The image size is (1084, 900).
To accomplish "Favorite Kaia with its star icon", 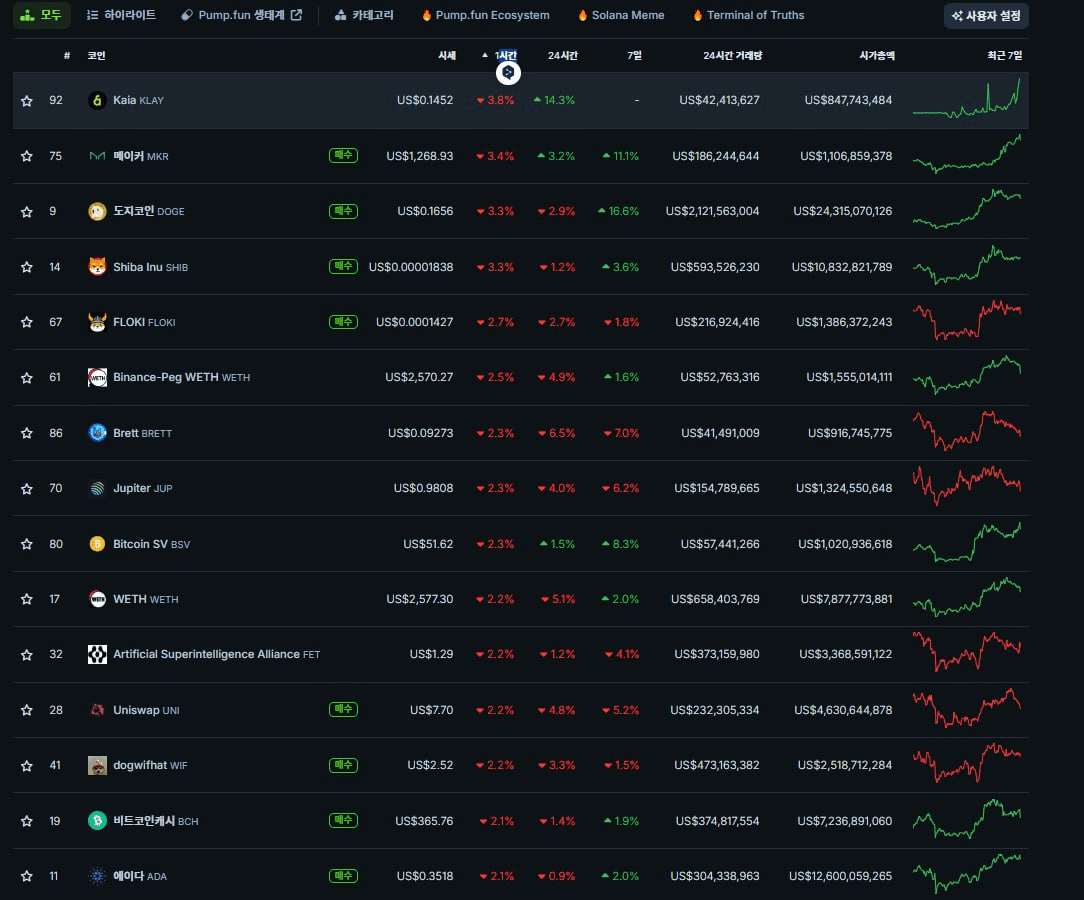I will [27, 101].
